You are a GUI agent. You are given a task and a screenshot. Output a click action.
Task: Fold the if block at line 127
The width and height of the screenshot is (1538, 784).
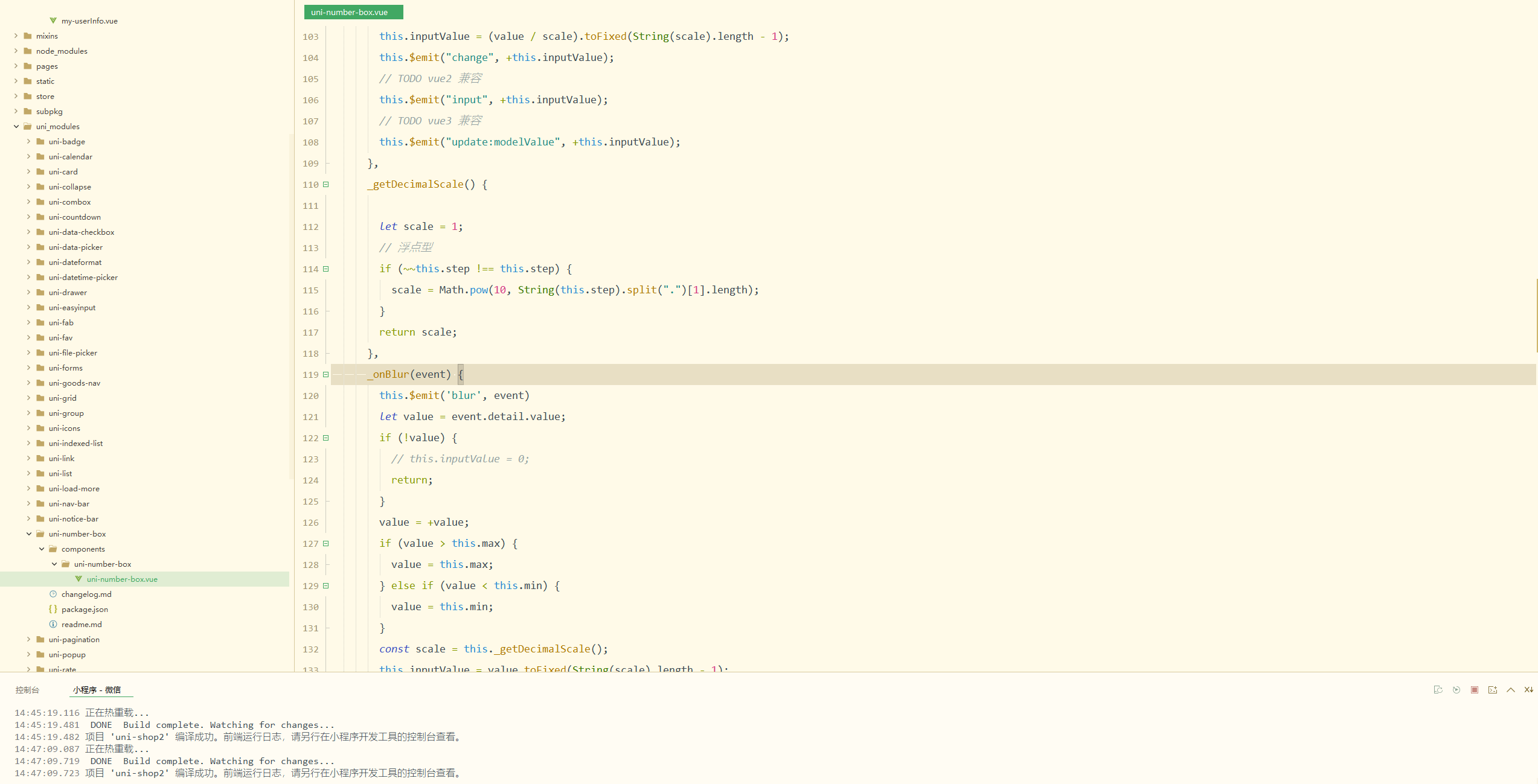click(326, 544)
